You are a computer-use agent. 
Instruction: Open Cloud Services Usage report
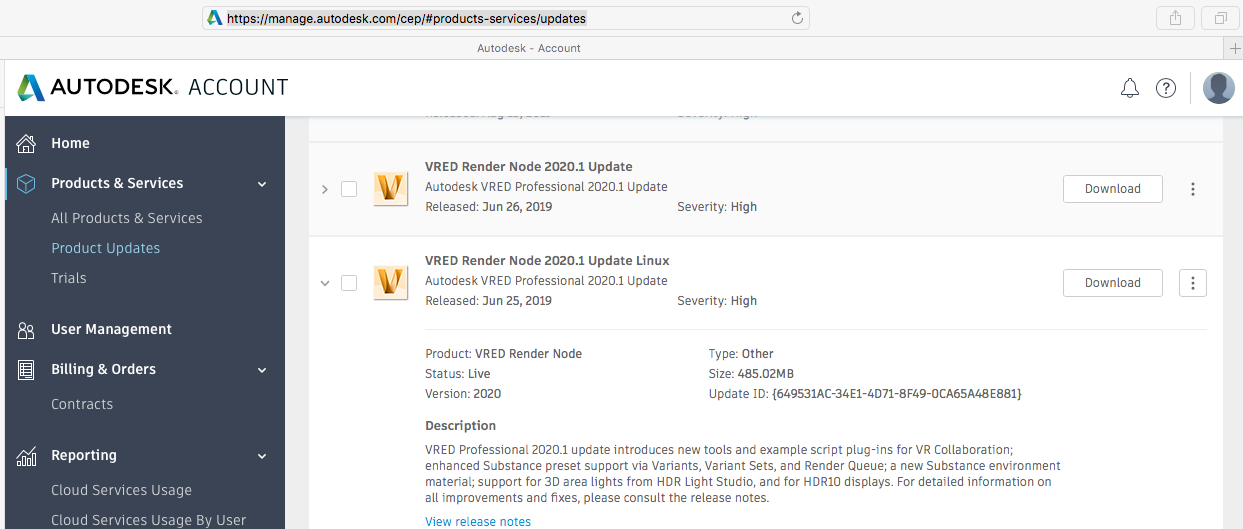coord(121,490)
